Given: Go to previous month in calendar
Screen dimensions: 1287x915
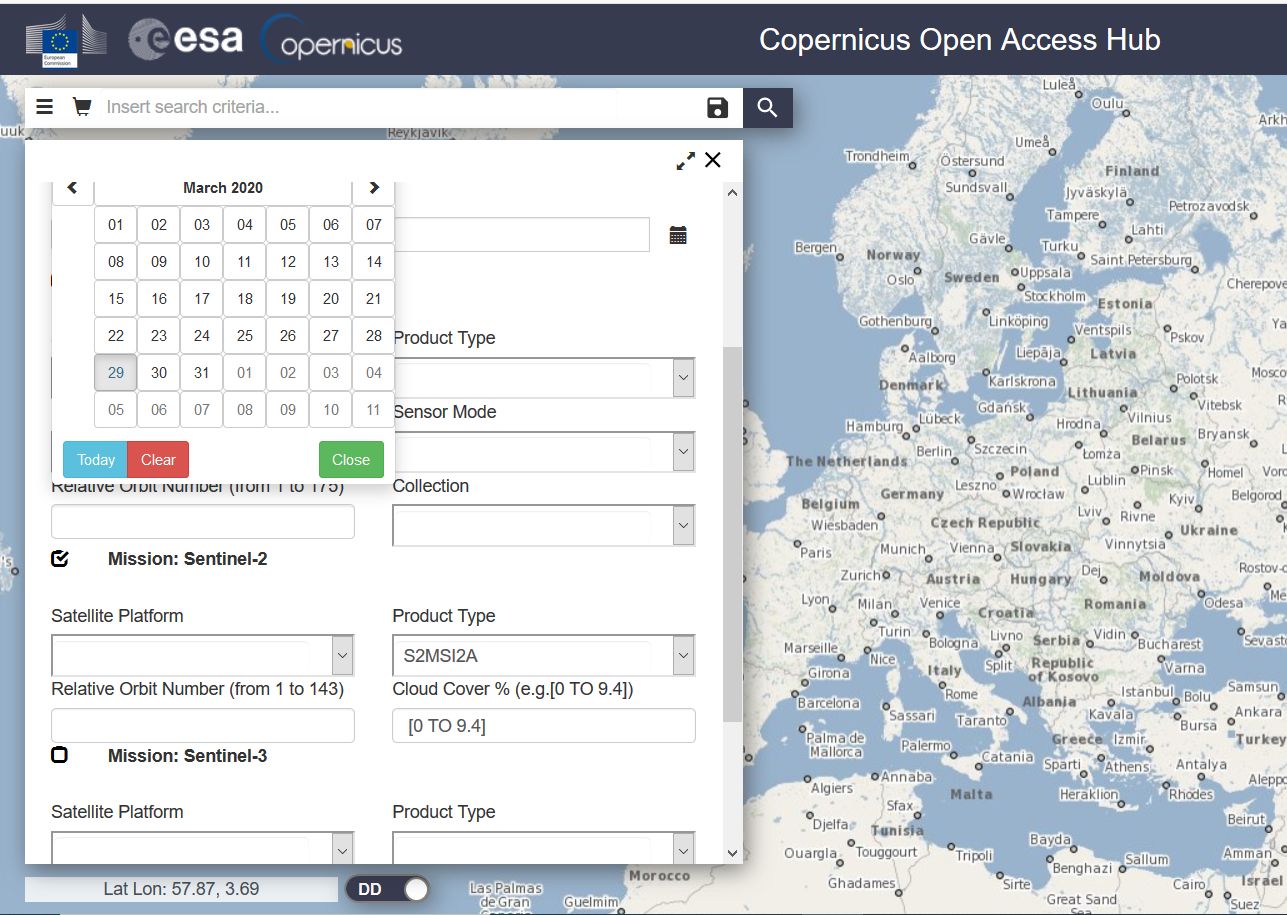Looking at the screenshot, I should pyautogui.click(x=73, y=188).
